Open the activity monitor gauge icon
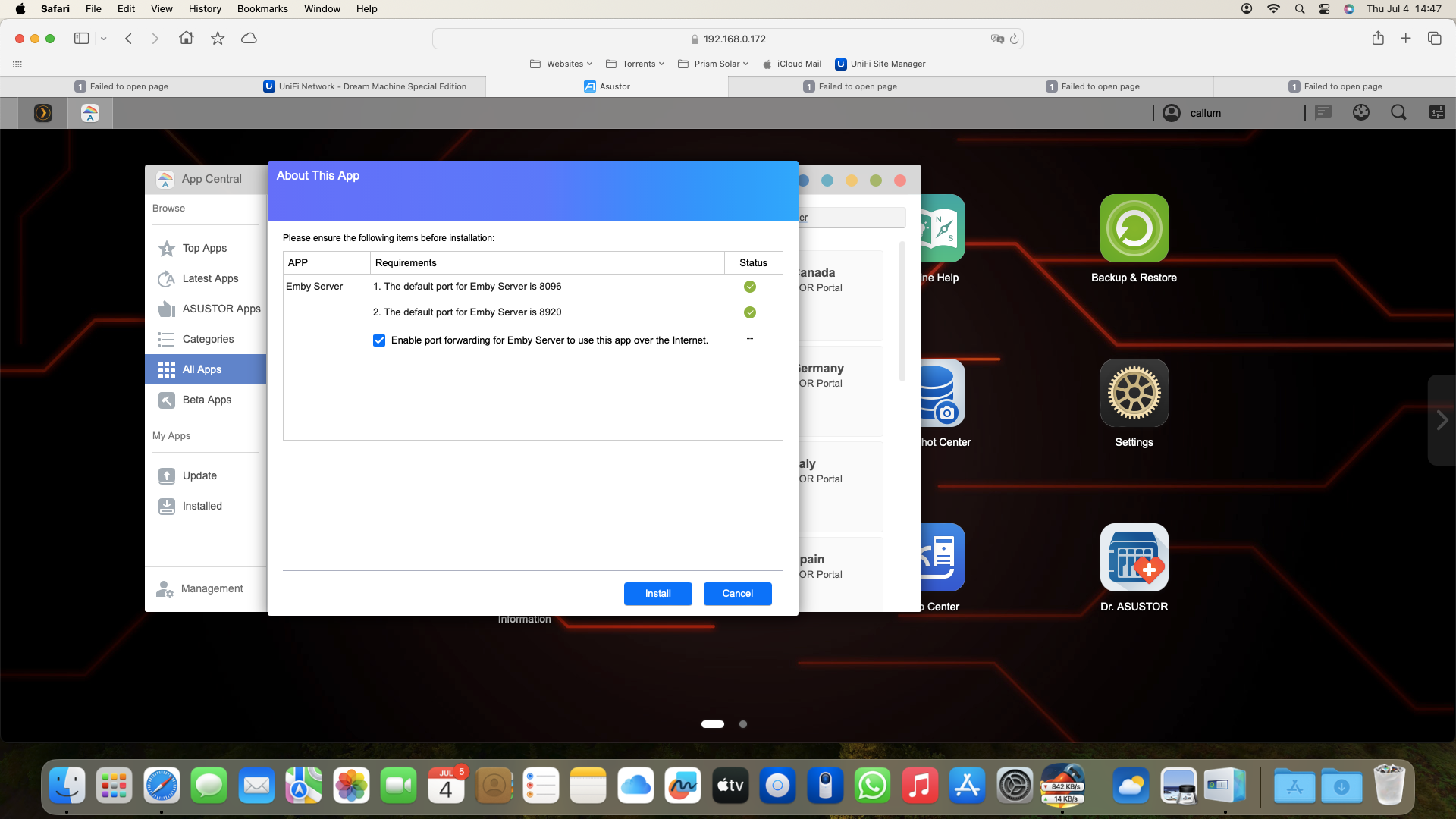Viewport: 1456px width, 819px height. coord(1361,113)
